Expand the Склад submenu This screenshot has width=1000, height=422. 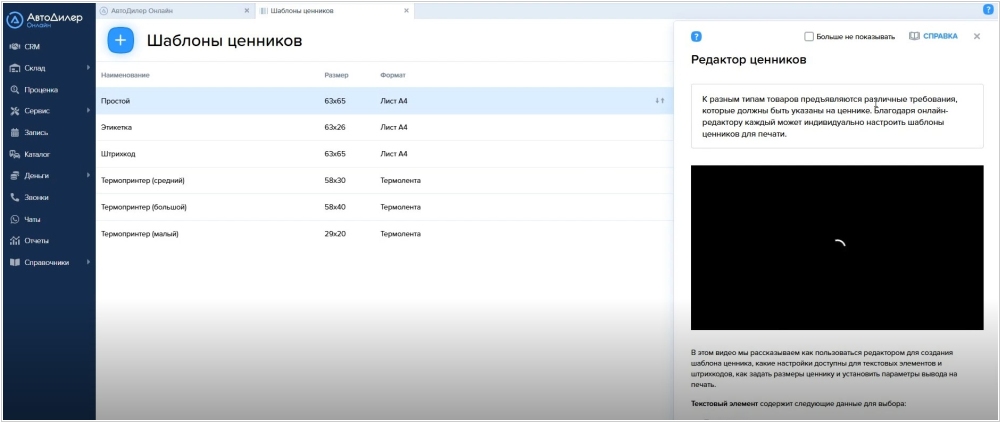88,68
